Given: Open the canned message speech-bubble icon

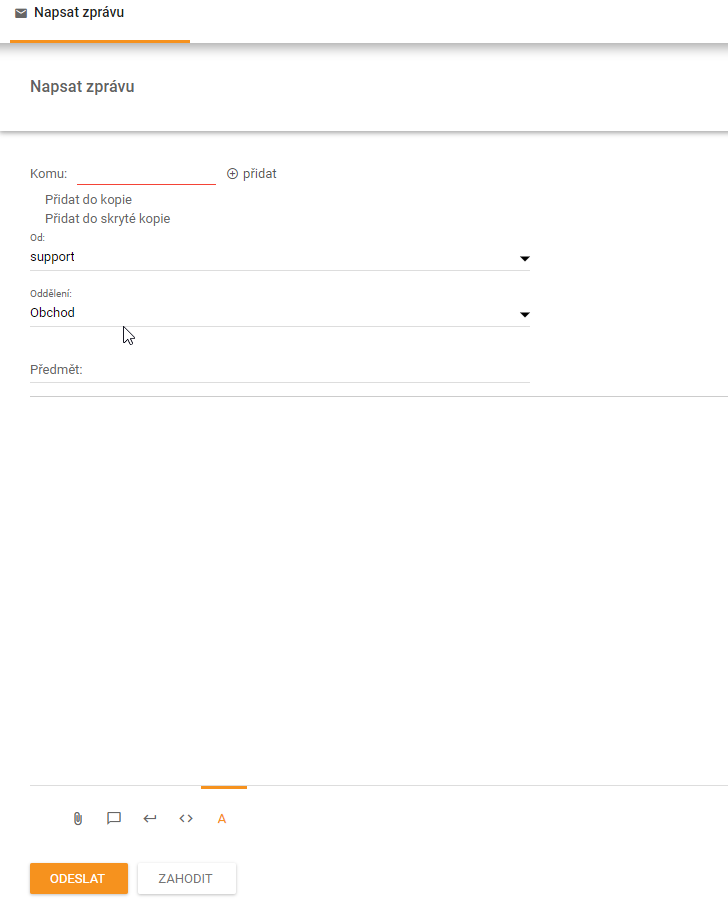Looking at the screenshot, I should [114, 818].
